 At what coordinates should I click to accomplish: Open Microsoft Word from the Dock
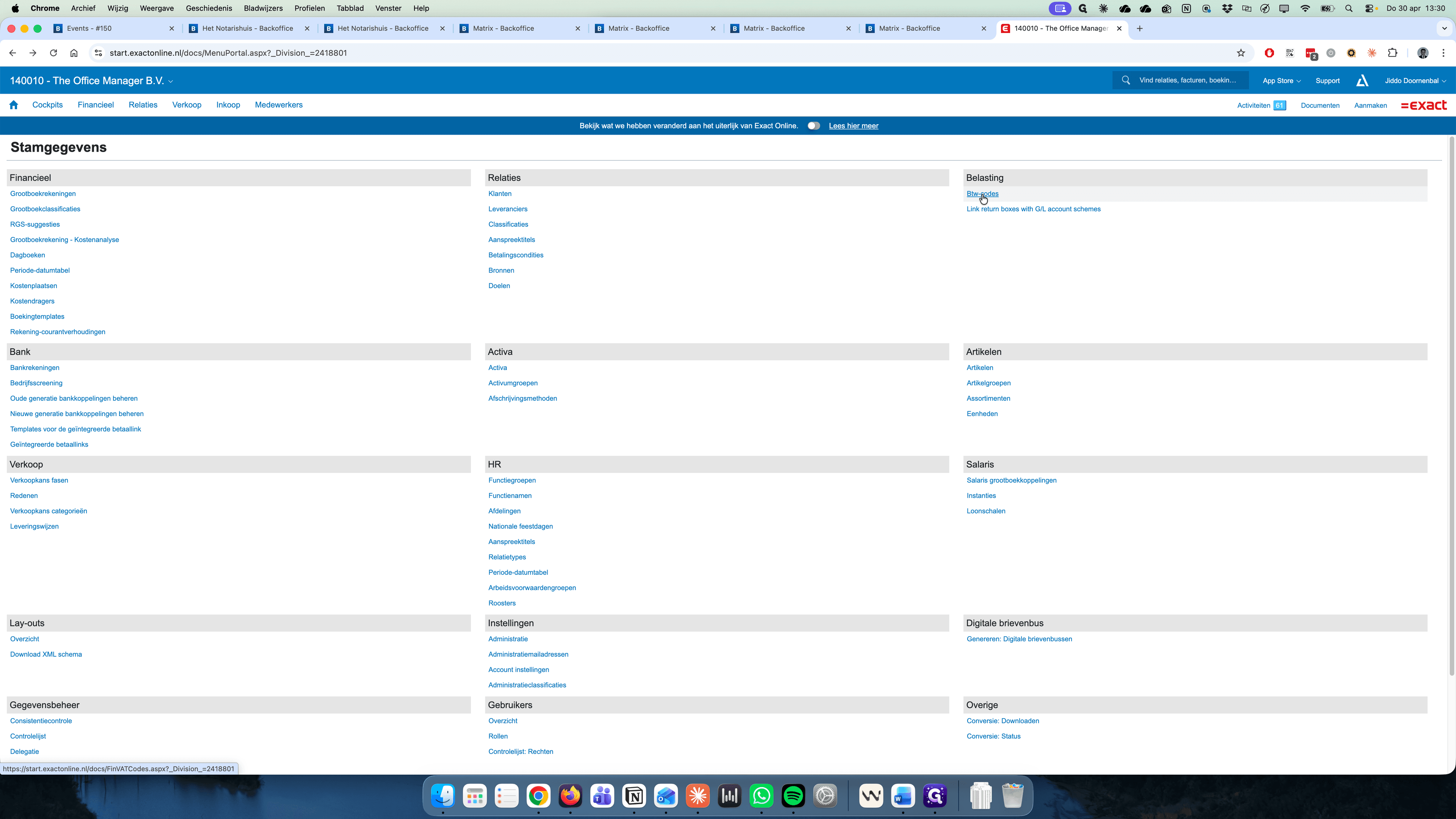903,796
